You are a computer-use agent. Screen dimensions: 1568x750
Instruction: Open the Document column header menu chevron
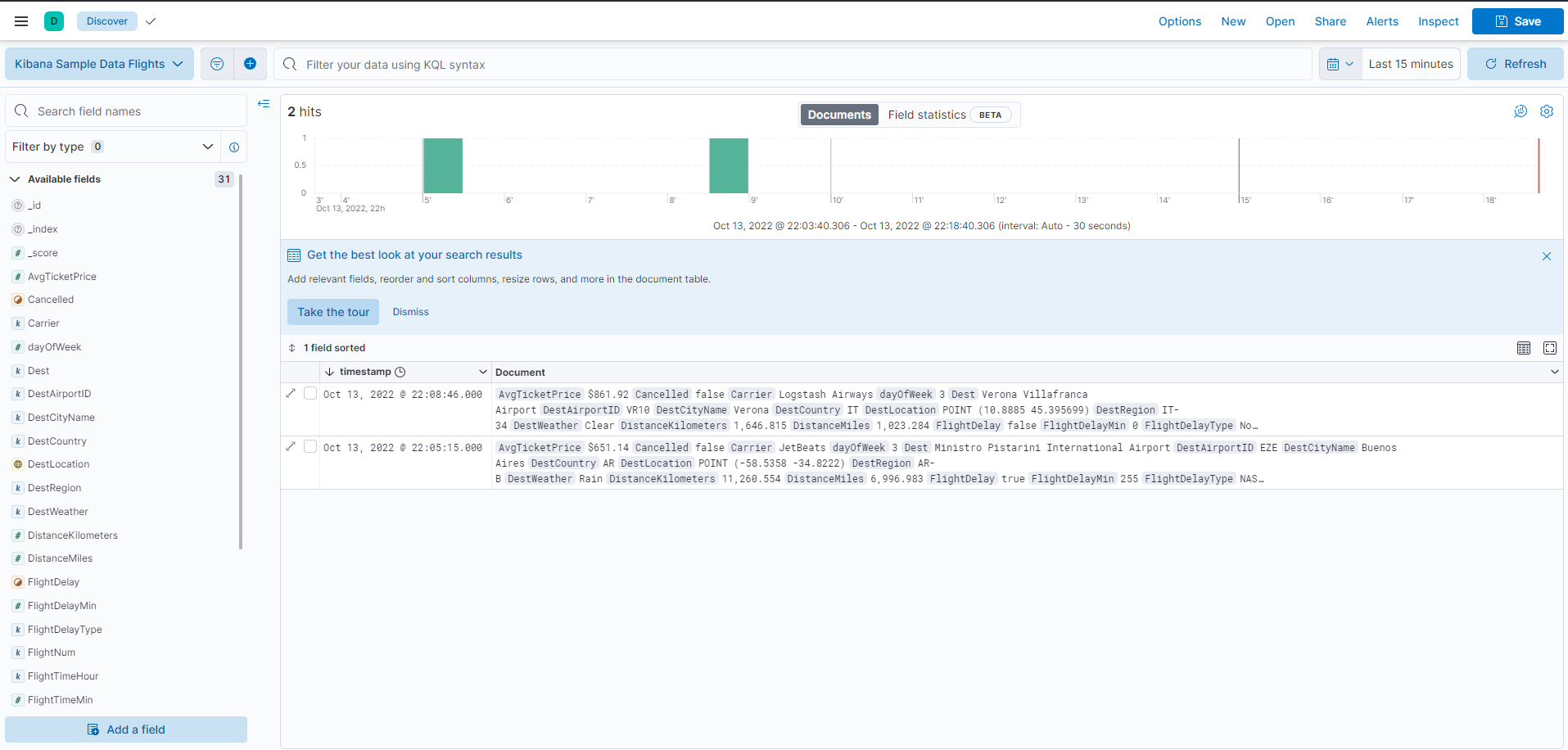[1555, 372]
